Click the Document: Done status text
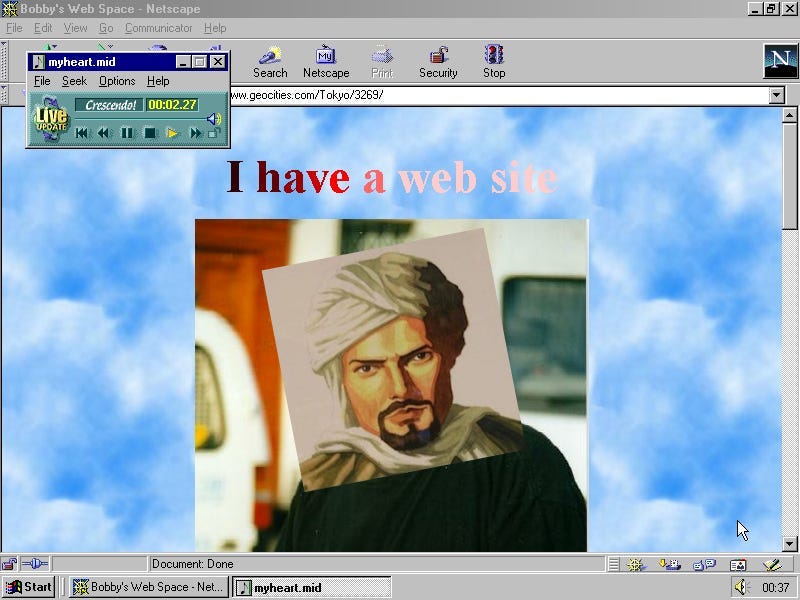 click(192, 564)
